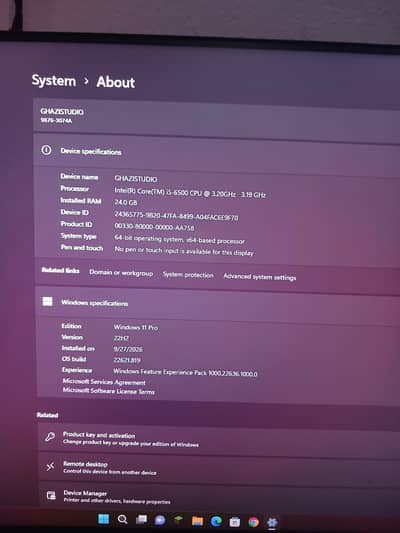Click the Device specifications info icon
The height and width of the screenshot is (533, 400).
click(47, 150)
